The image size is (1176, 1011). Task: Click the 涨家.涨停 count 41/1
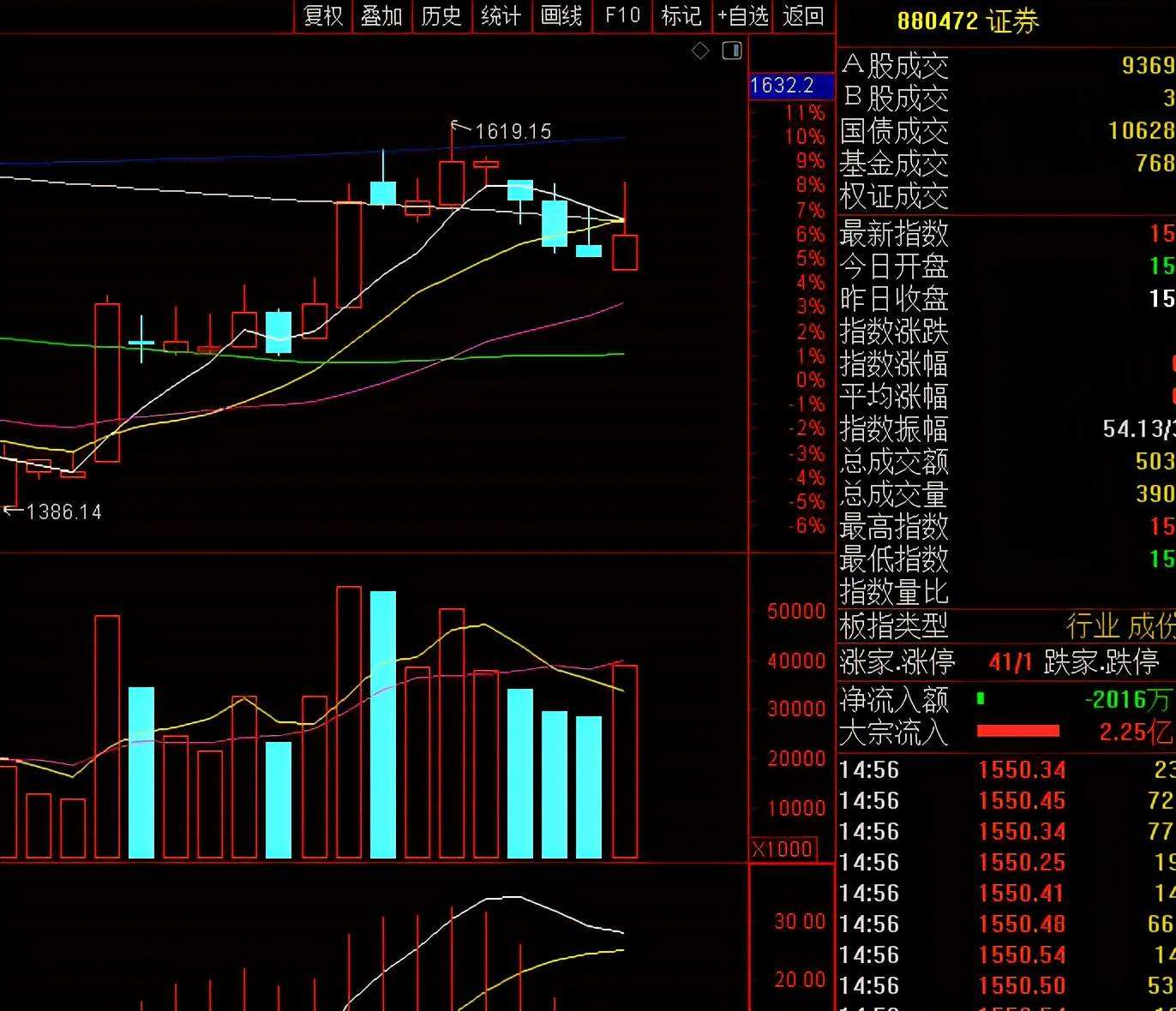pos(1011,661)
